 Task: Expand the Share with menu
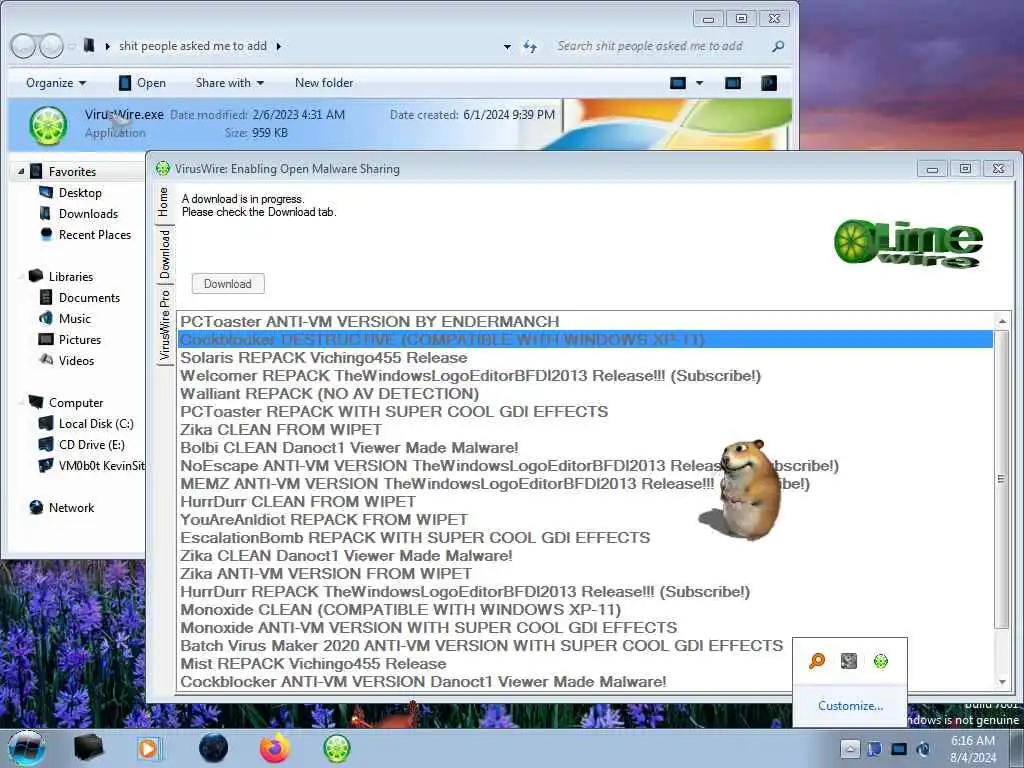pyautogui.click(x=230, y=83)
